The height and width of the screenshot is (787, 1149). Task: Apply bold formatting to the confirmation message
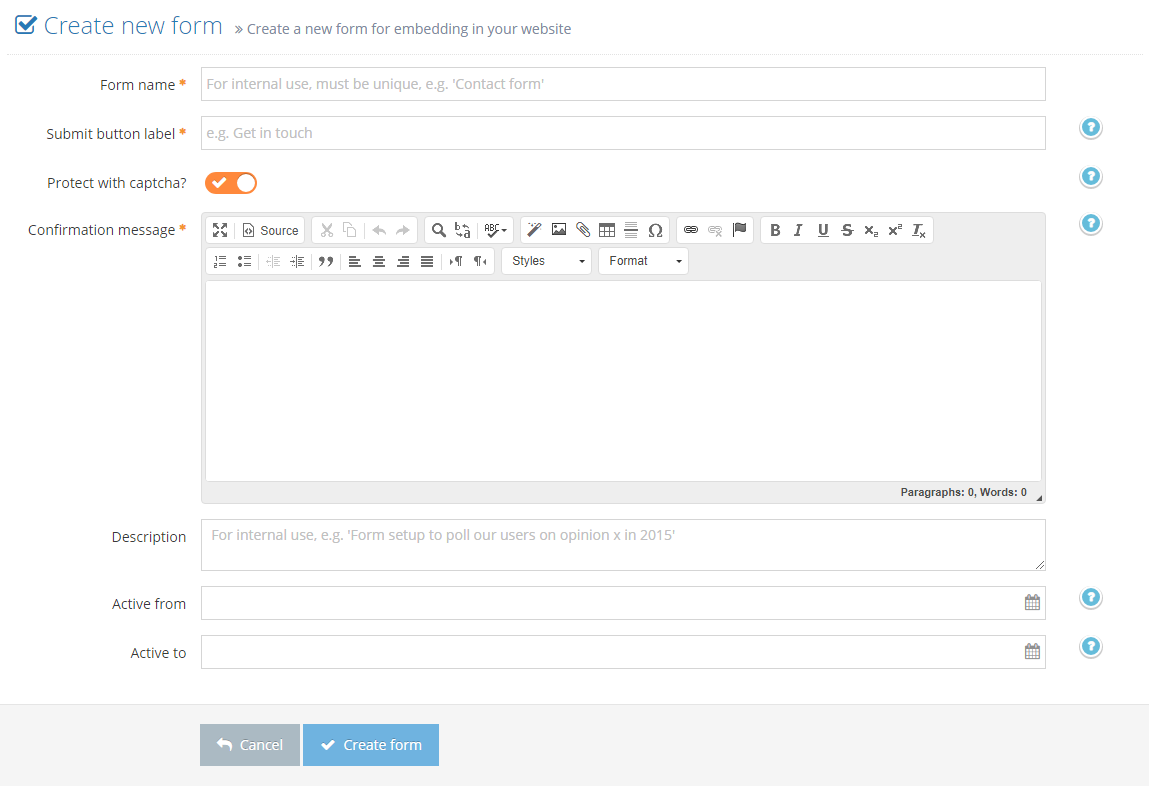[x=775, y=230]
